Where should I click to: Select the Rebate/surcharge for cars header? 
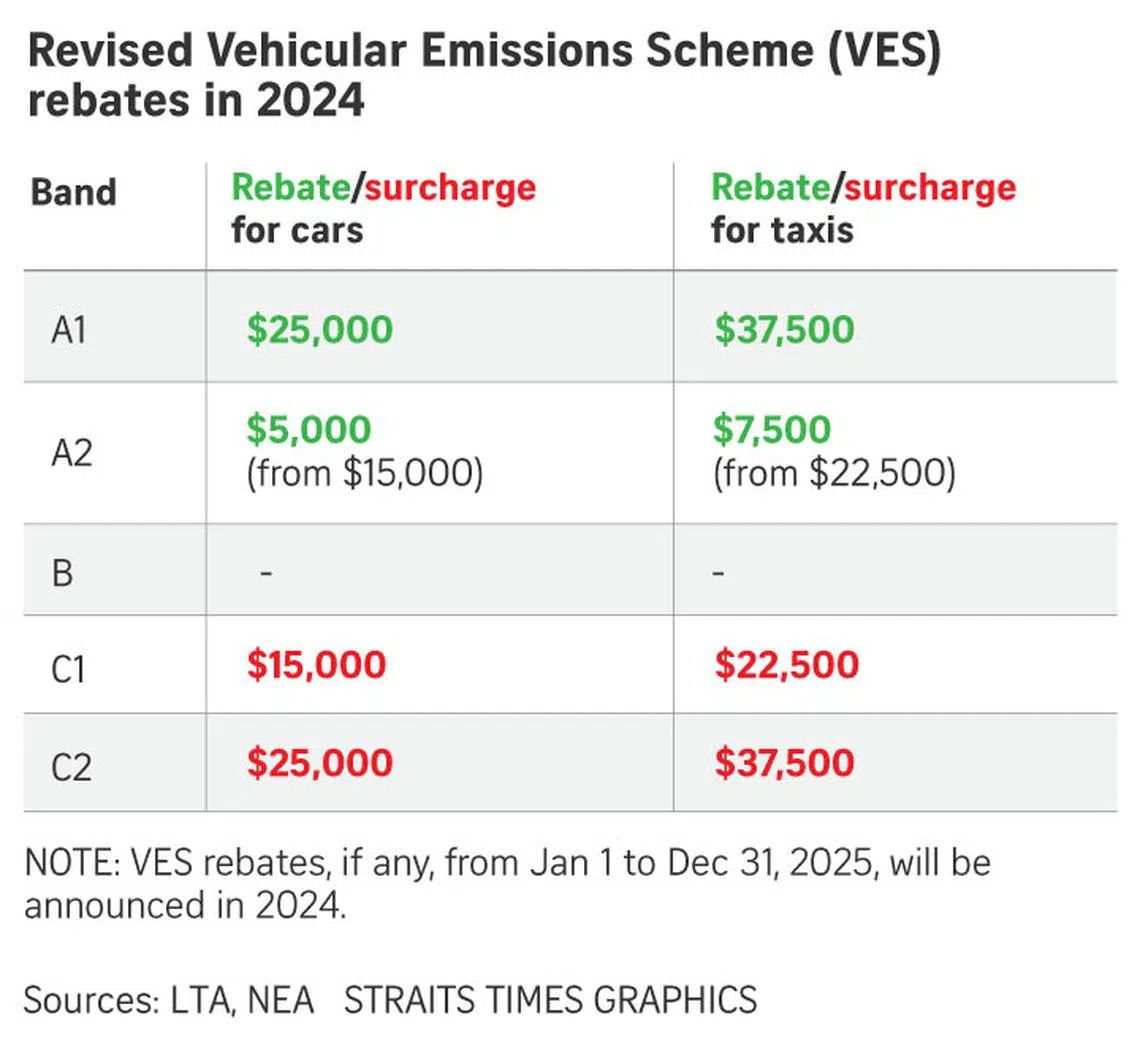pos(384,208)
